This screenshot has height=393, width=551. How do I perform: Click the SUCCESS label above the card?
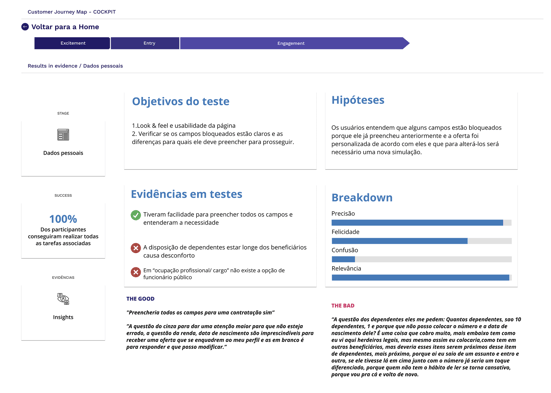click(63, 195)
